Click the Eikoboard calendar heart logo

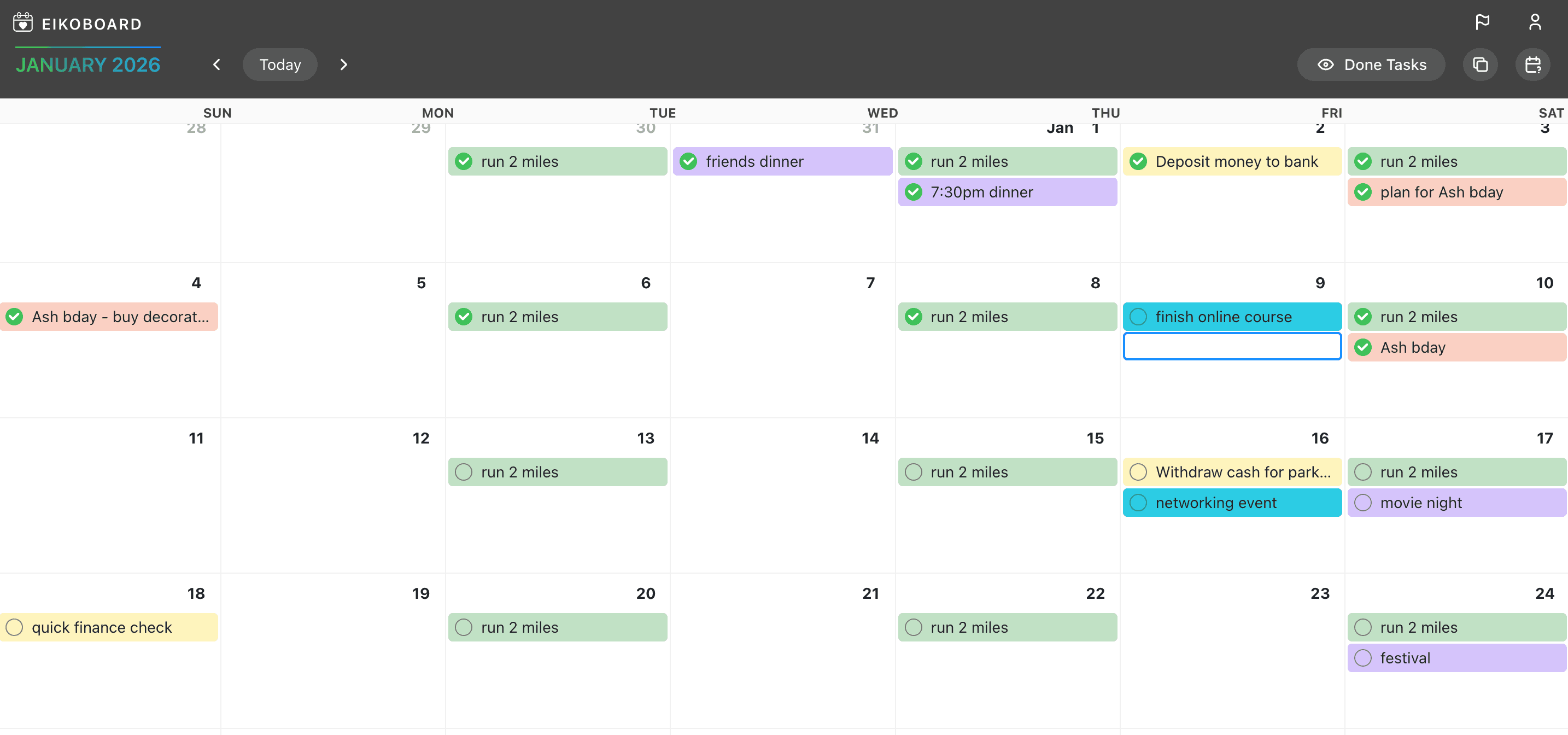pos(22,22)
